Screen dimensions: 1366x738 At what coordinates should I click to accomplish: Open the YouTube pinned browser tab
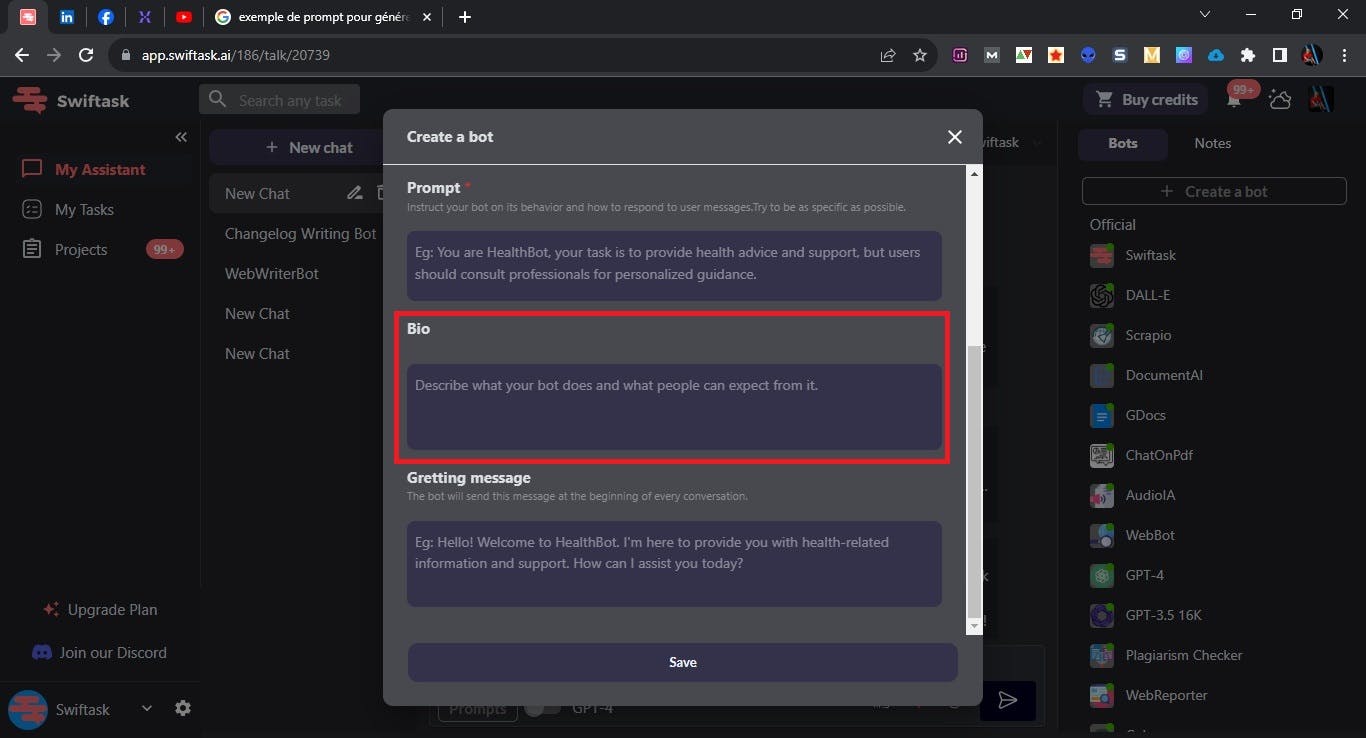point(184,17)
